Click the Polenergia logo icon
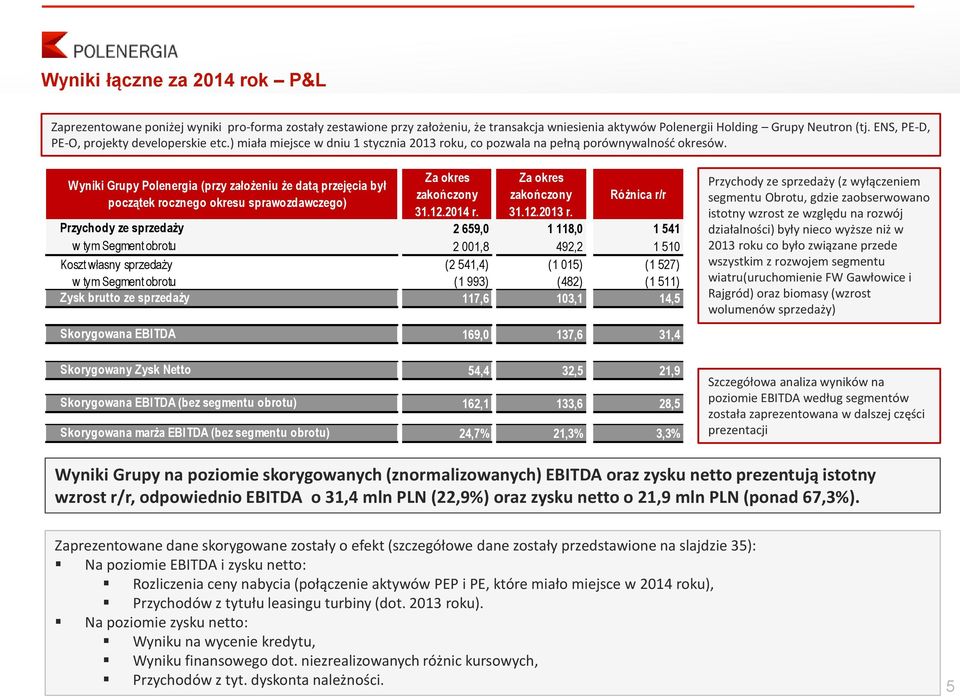The height and width of the screenshot is (697, 960). (x=54, y=45)
